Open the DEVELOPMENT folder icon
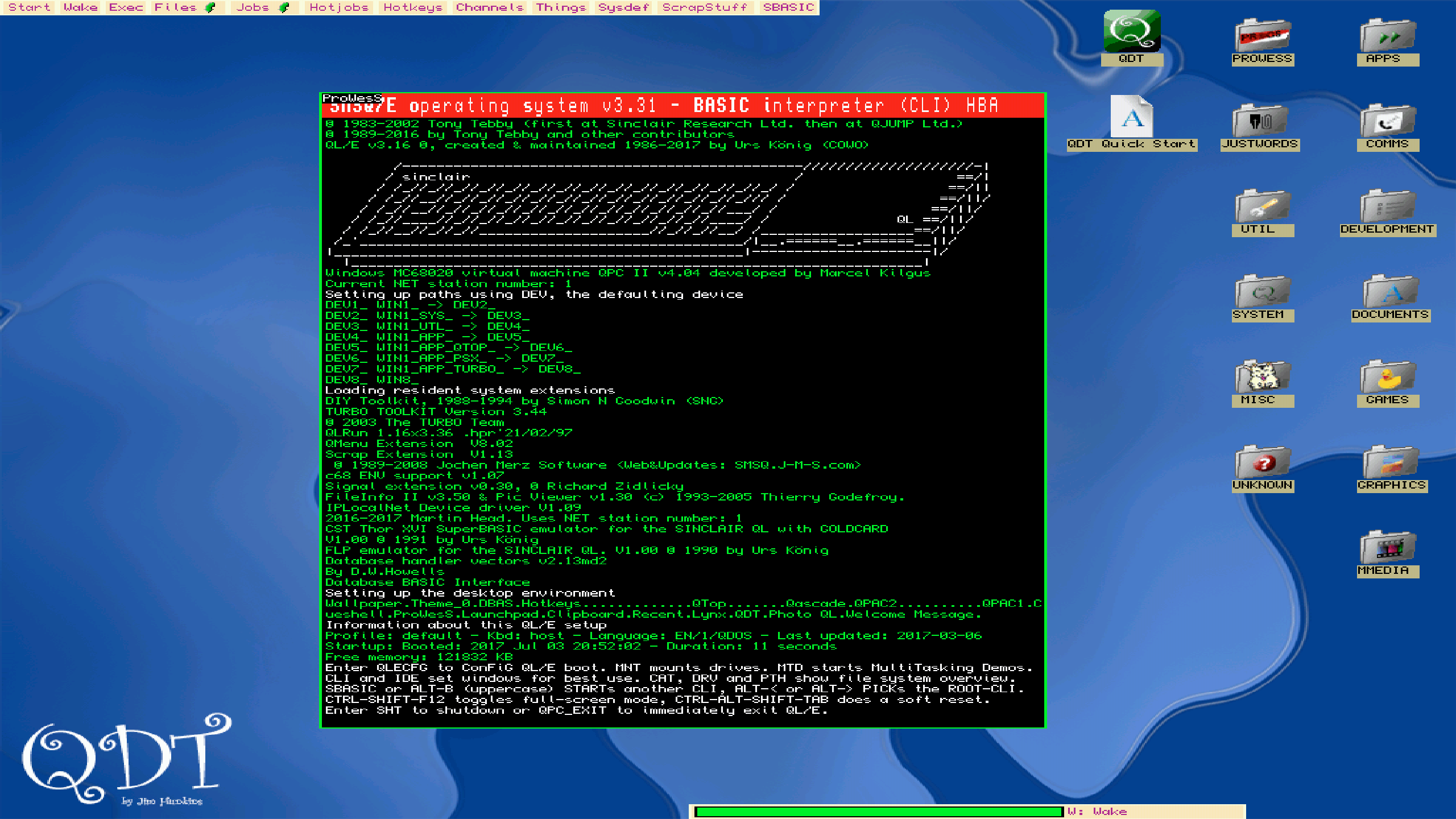 [1388, 206]
